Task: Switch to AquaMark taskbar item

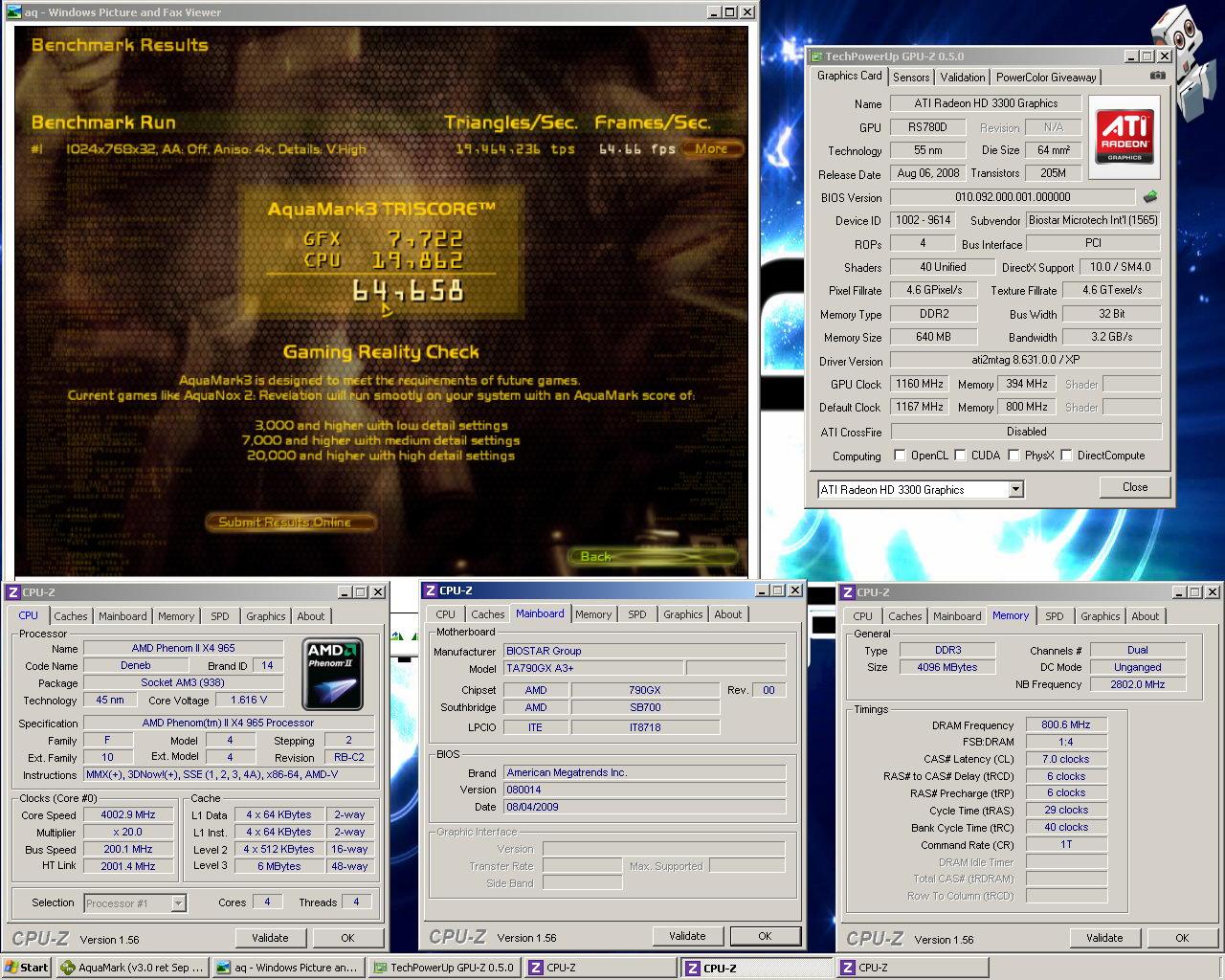Action: coord(133,968)
